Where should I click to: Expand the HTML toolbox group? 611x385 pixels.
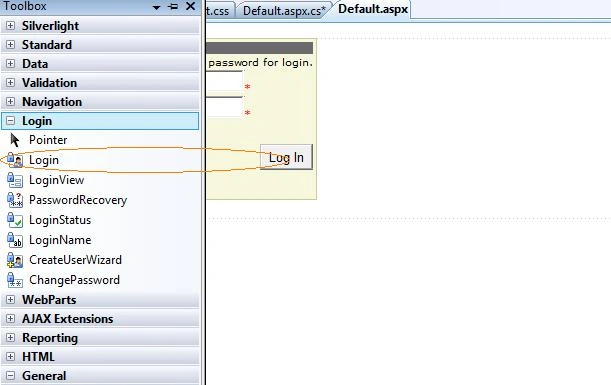[11, 357]
